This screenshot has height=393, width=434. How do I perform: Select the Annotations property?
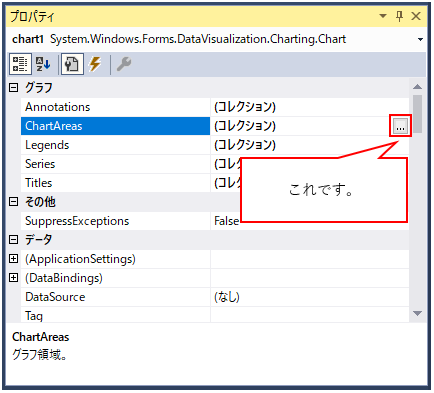point(115,107)
